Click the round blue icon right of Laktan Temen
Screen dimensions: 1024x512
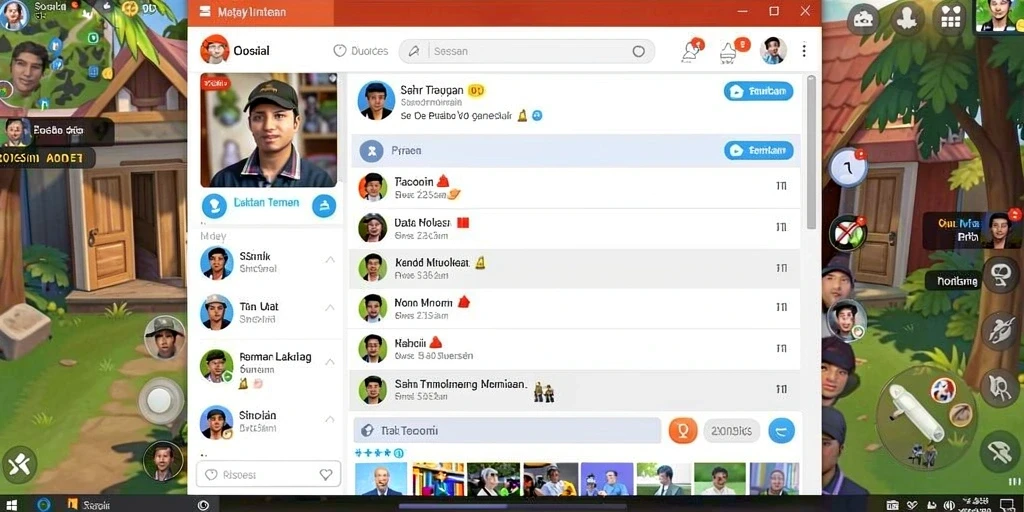pyautogui.click(x=324, y=206)
